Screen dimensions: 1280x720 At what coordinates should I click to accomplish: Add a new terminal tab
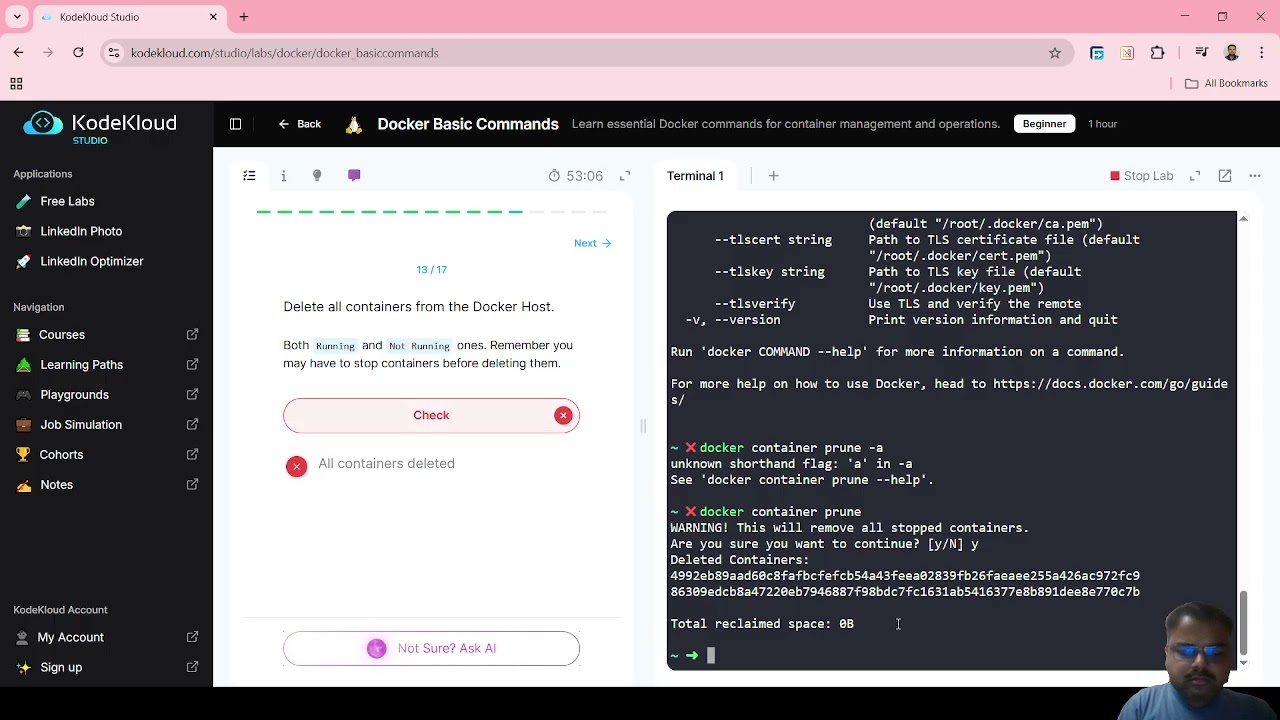[773, 176]
